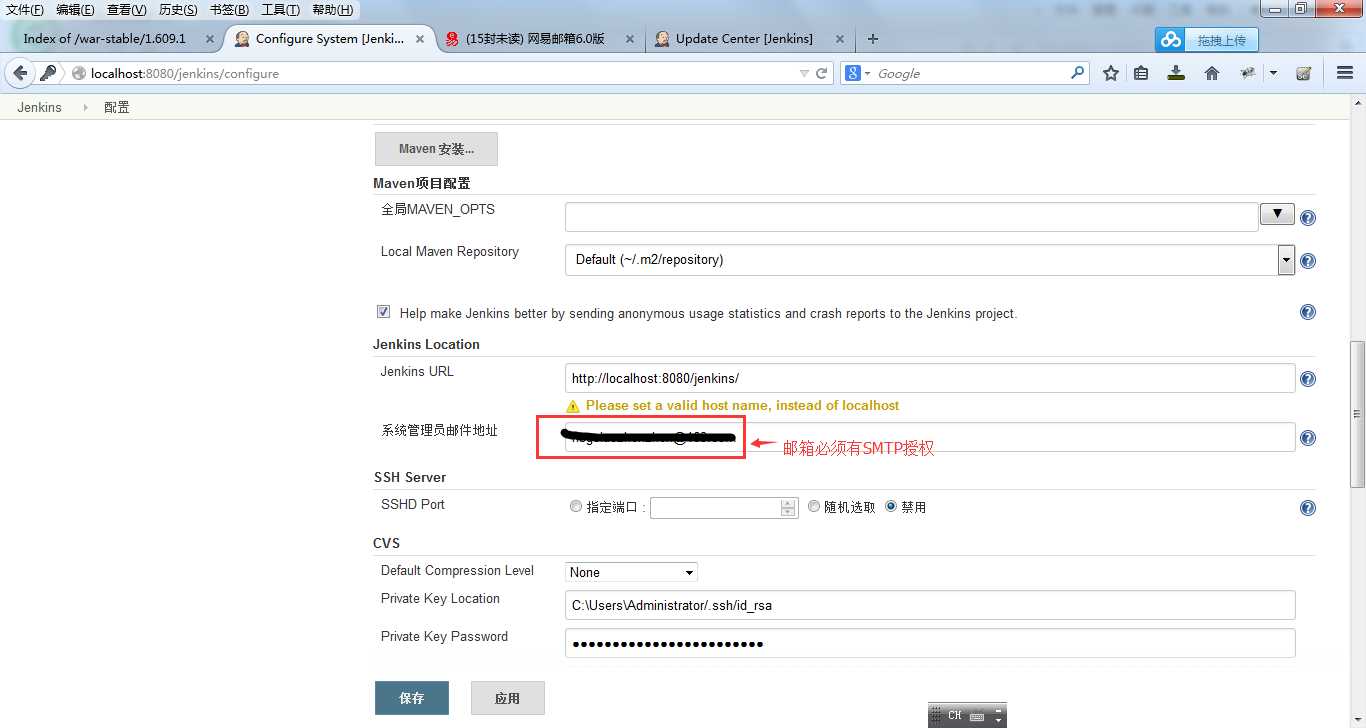Select the 随机选取 radio button
The height and width of the screenshot is (728, 1366).
[814, 507]
